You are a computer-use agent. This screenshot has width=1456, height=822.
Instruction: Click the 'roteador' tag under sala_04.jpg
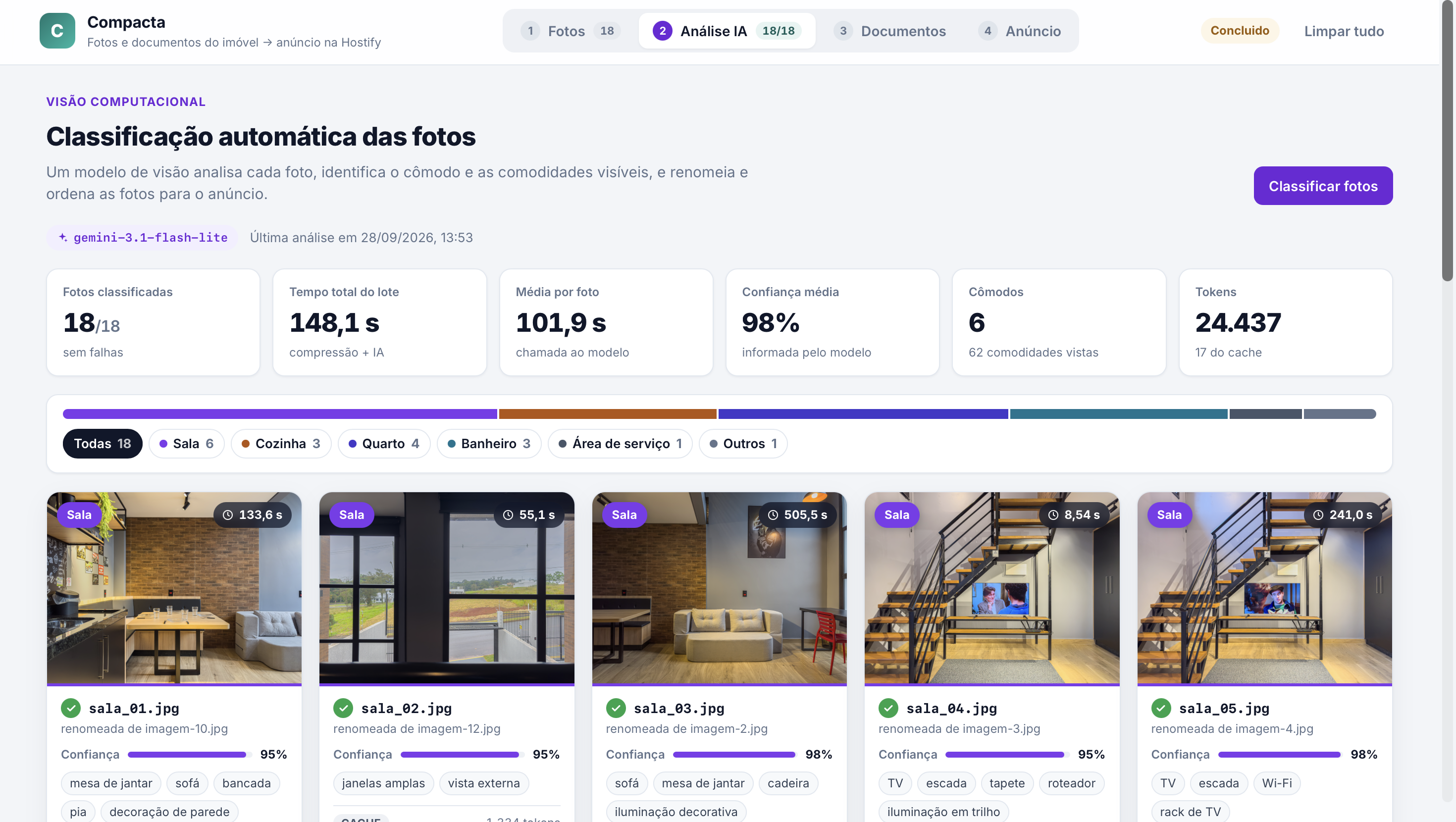pyautogui.click(x=1072, y=783)
